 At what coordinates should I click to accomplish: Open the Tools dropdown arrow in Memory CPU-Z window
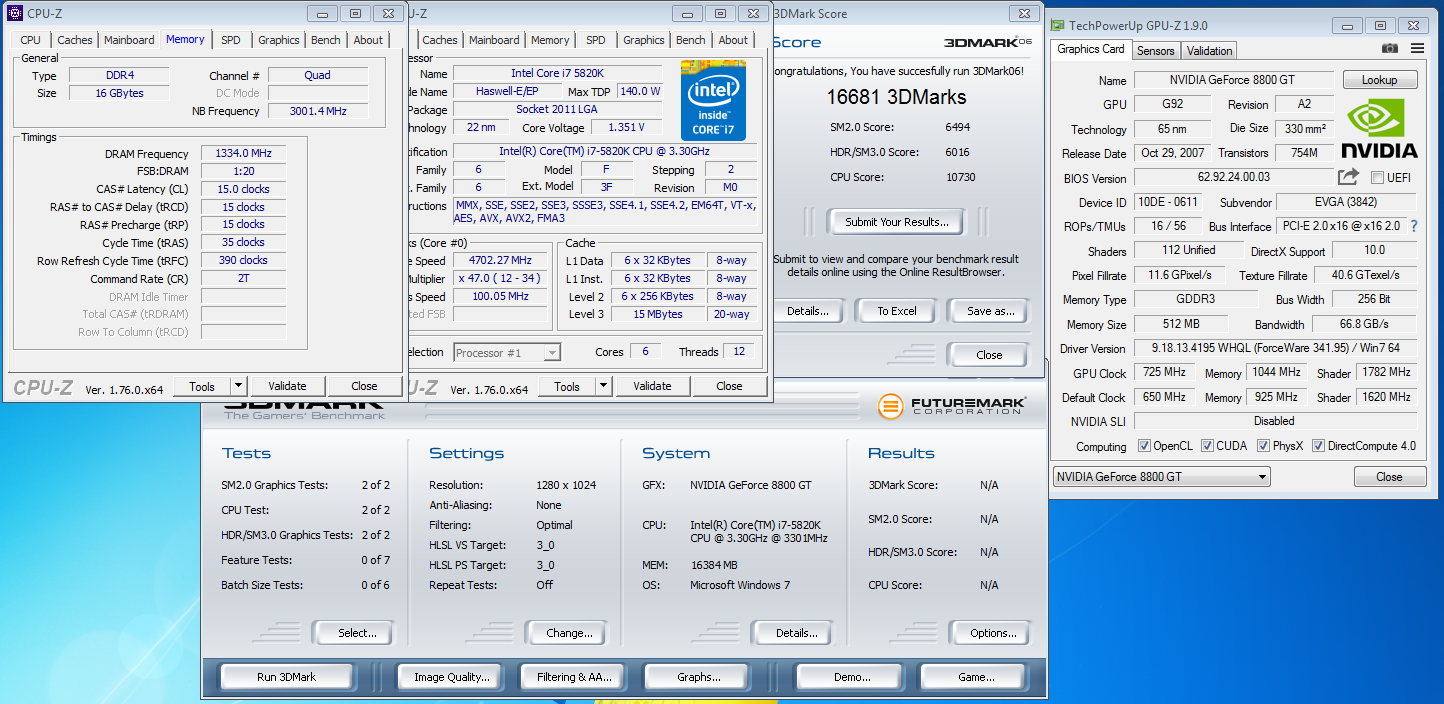[x=238, y=386]
